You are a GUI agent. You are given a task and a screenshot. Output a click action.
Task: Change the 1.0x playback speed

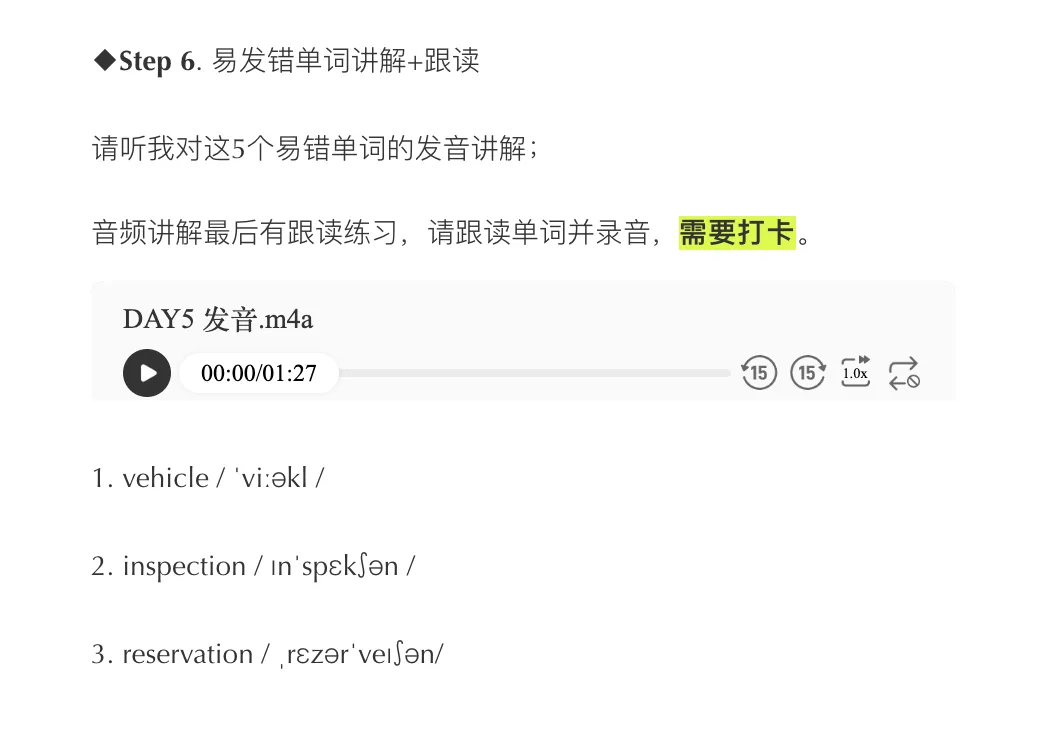pyautogui.click(x=856, y=372)
